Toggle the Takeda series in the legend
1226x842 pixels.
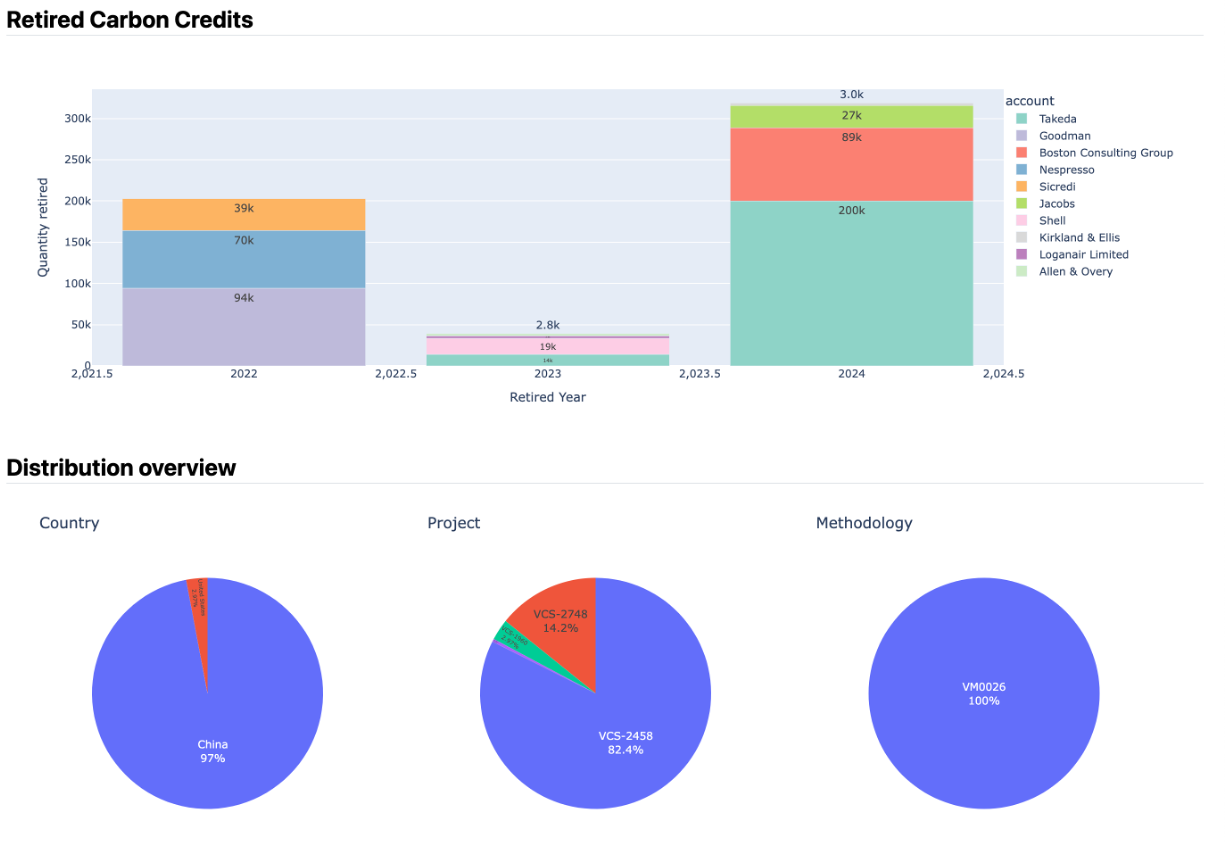click(1057, 119)
